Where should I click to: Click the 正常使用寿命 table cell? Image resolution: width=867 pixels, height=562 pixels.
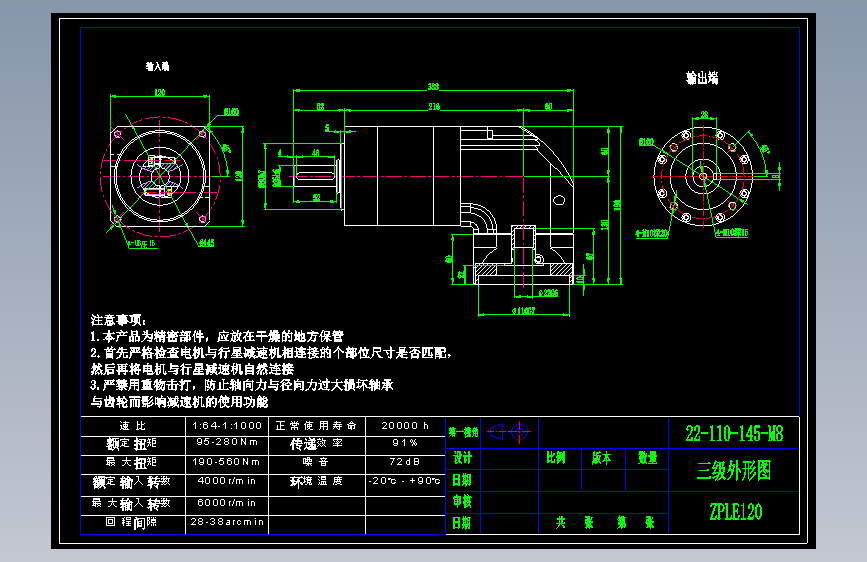click(317, 425)
